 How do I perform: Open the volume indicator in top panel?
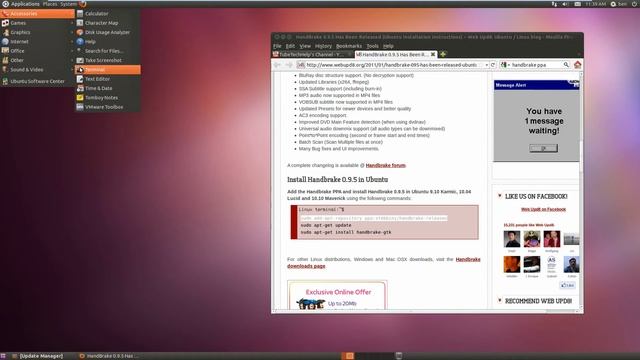click(565, 4)
